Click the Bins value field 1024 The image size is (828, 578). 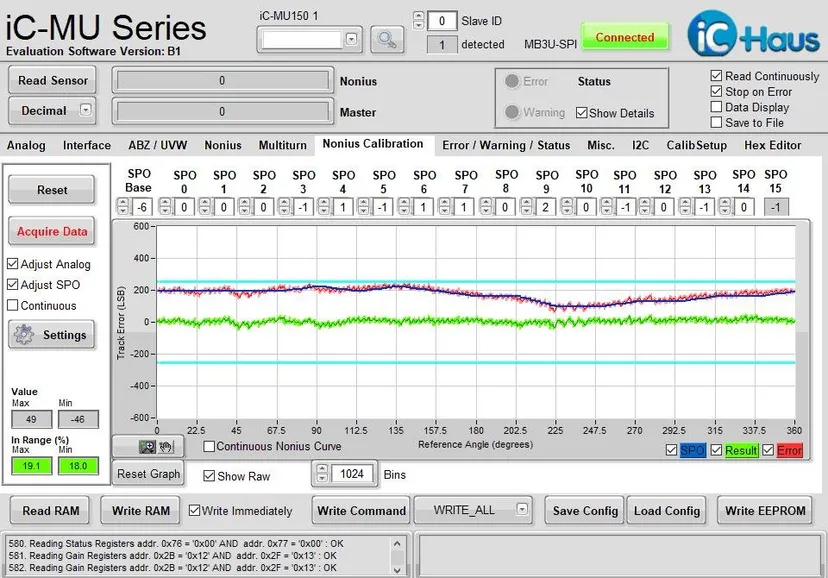(x=352, y=473)
